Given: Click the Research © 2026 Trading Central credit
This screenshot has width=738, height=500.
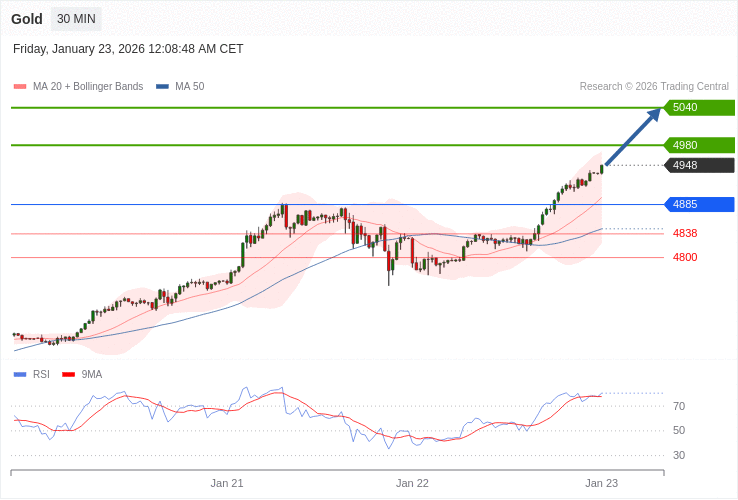Looking at the screenshot, I should (x=654, y=87).
